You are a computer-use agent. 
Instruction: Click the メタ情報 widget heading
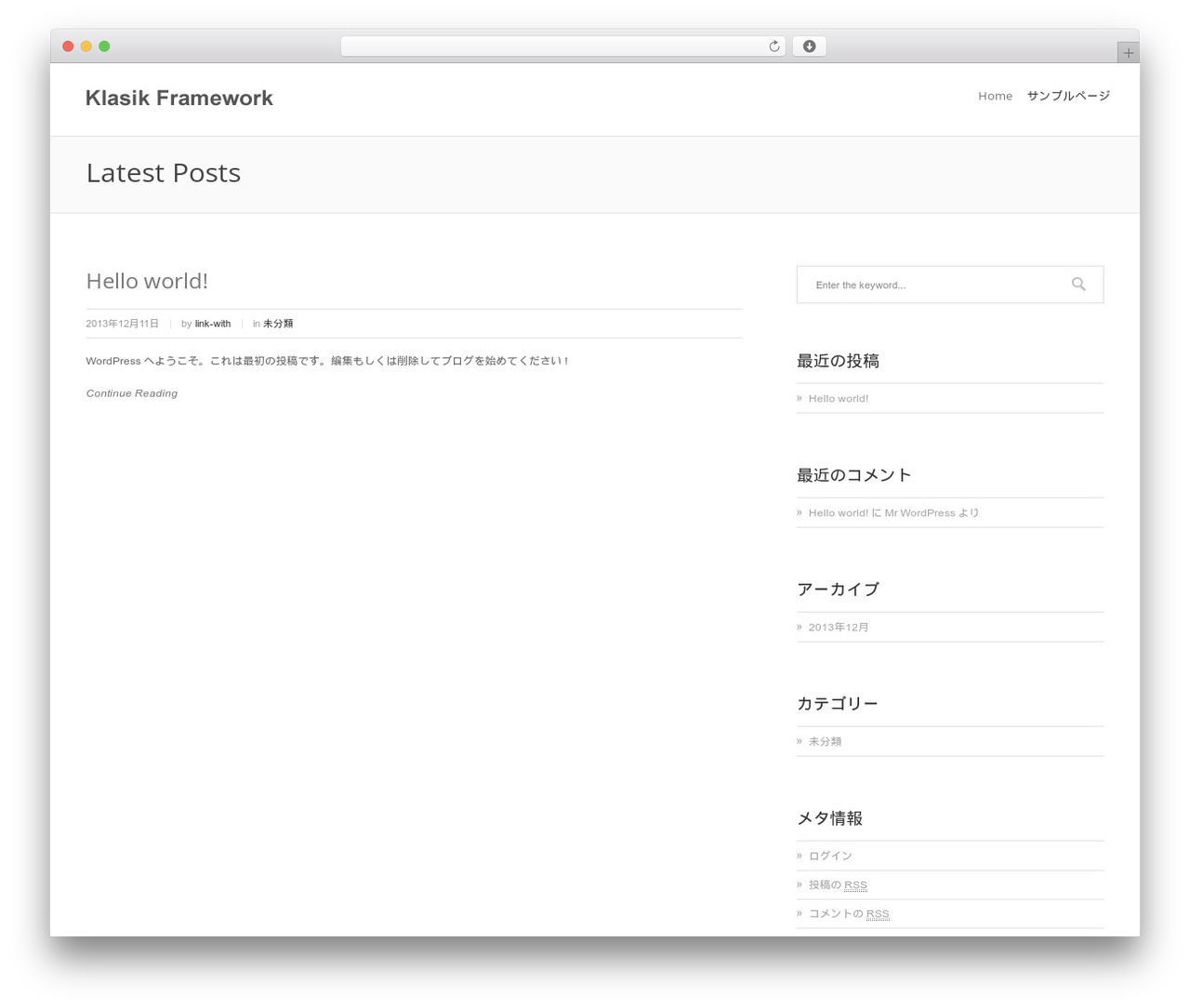(x=830, y=818)
